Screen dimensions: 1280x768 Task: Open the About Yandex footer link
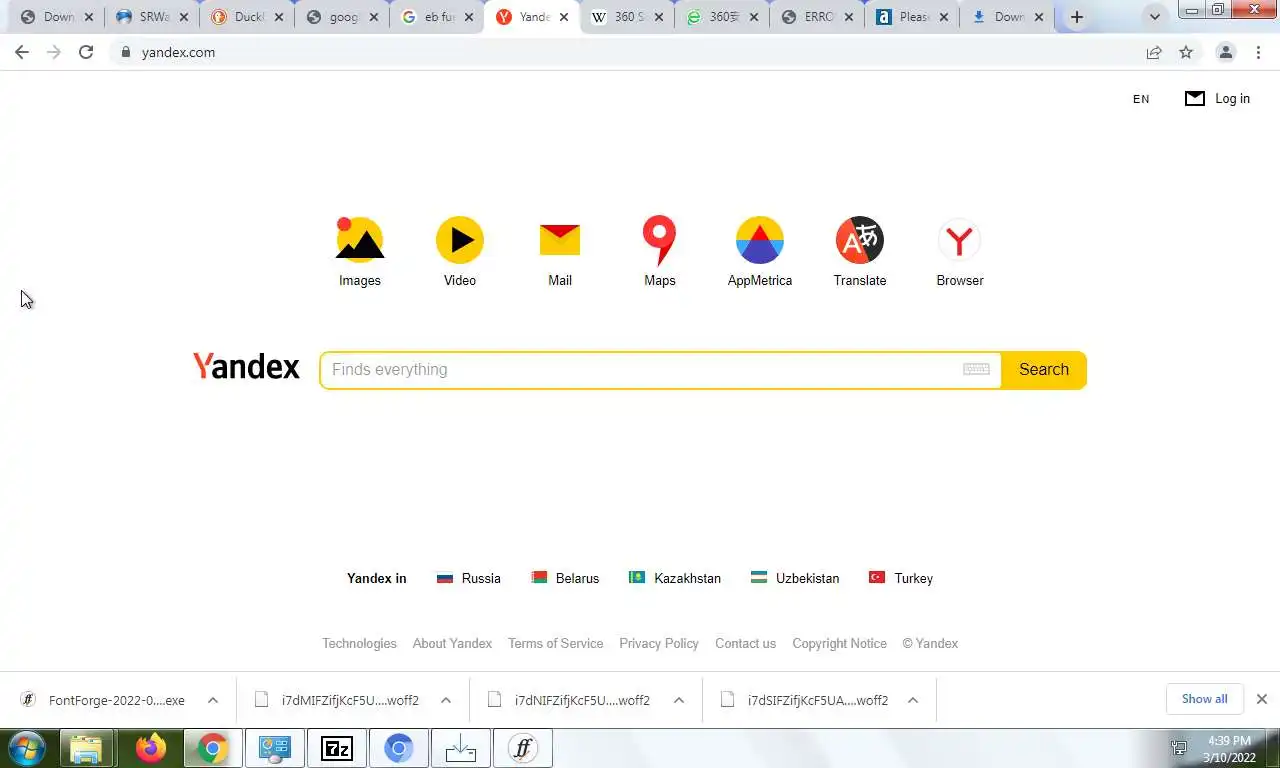click(452, 643)
